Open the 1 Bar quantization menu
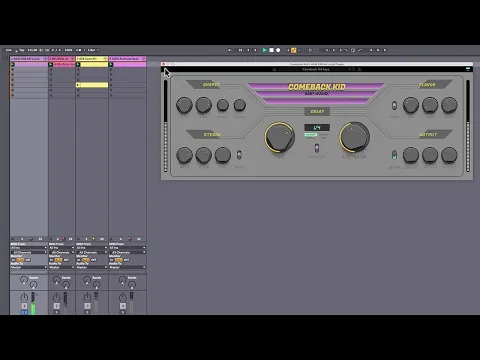 [92, 50]
